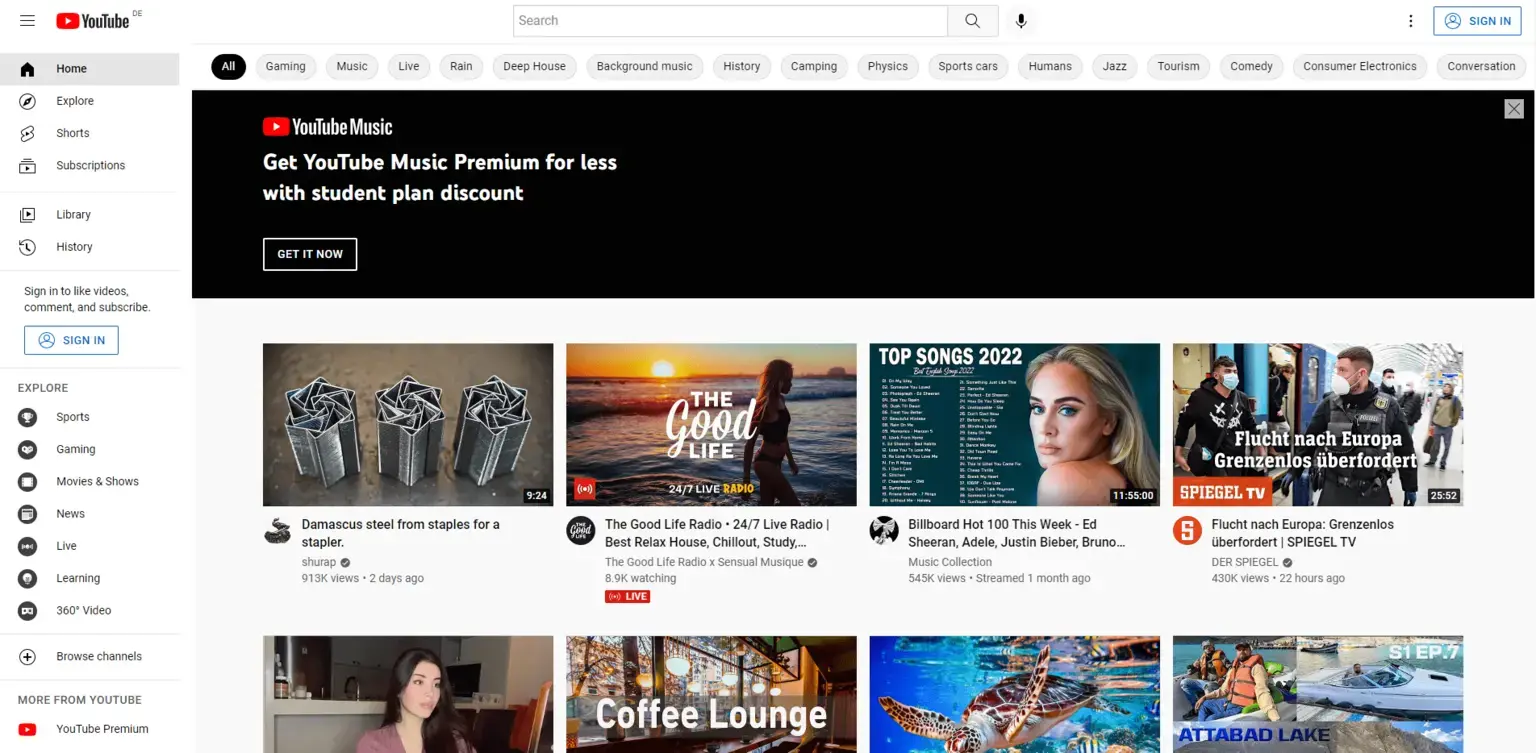Open The Good Life live radio thumbnail

coord(711,425)
